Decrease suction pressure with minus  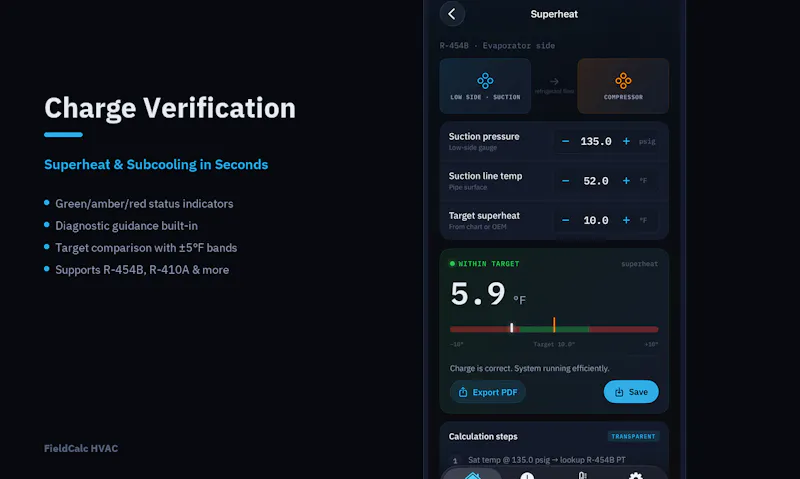pos(565,141)
